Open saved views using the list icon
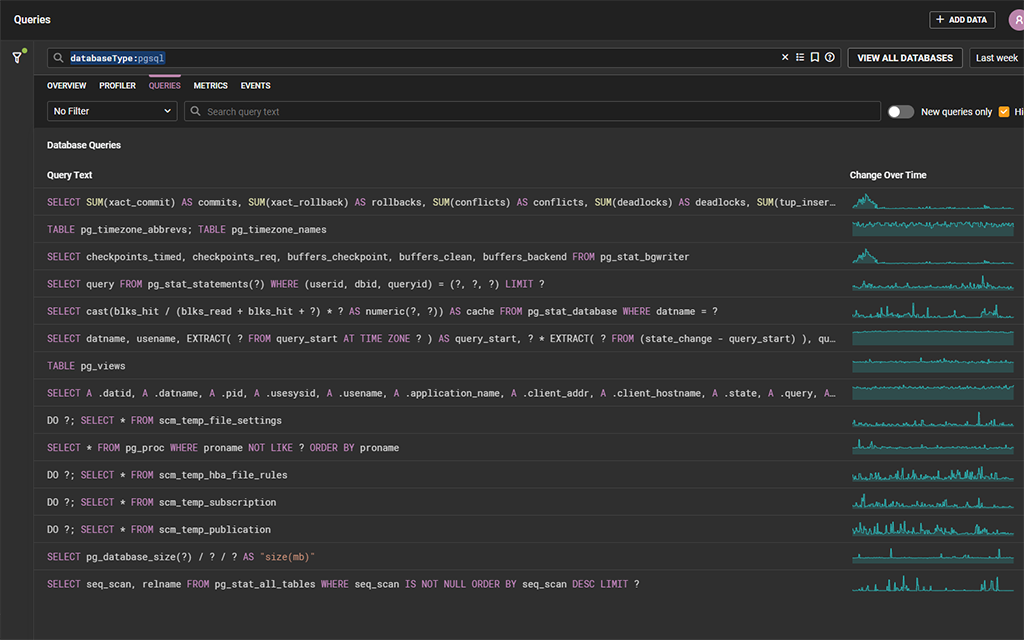Screen dimensions: 1024x640 (x=799, y=57)
